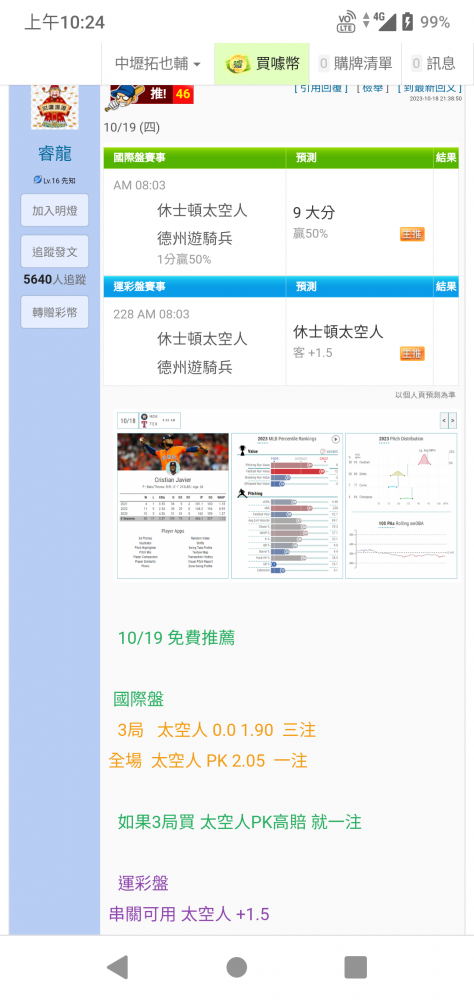Open the 睿龍 username link
This screenshot has width=474, height=1000.
tap(55, 154)
